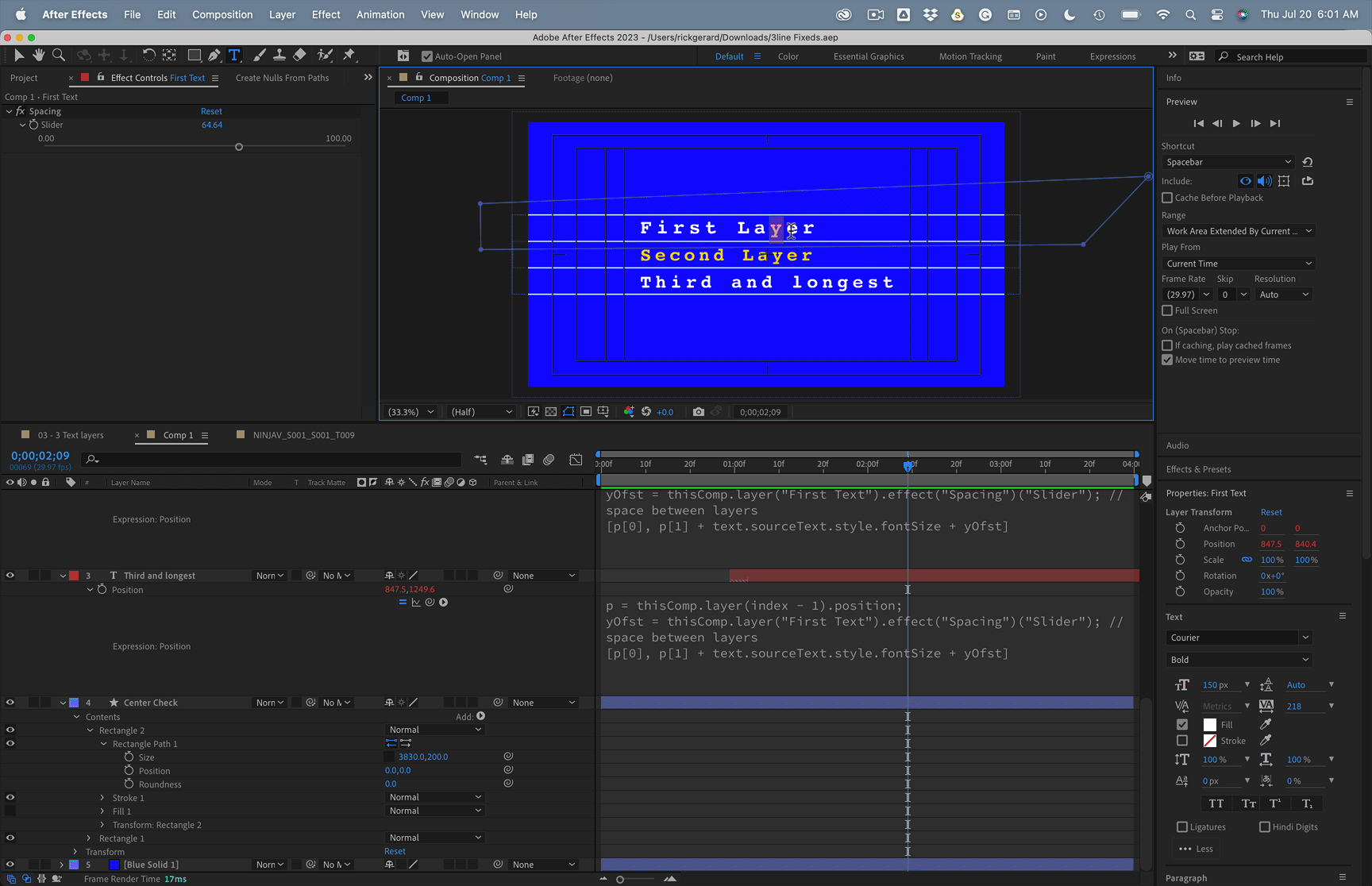Toggle transparency grid in viewer
1372x886 pixels.
coord(551,412)
